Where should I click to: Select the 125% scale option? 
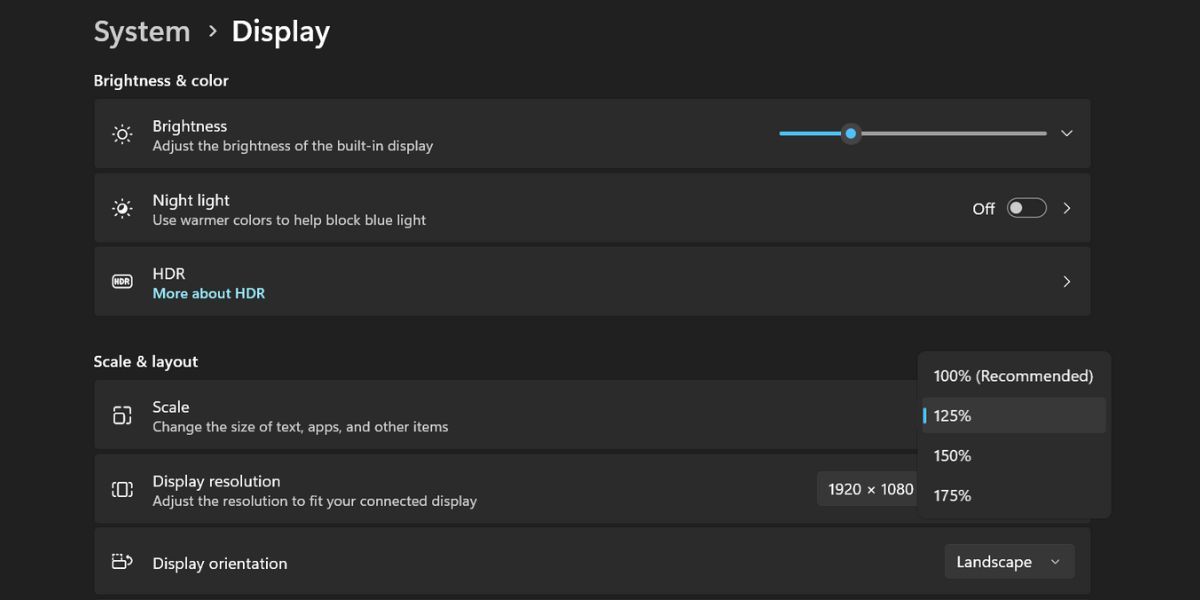[x=1014, y=416]
